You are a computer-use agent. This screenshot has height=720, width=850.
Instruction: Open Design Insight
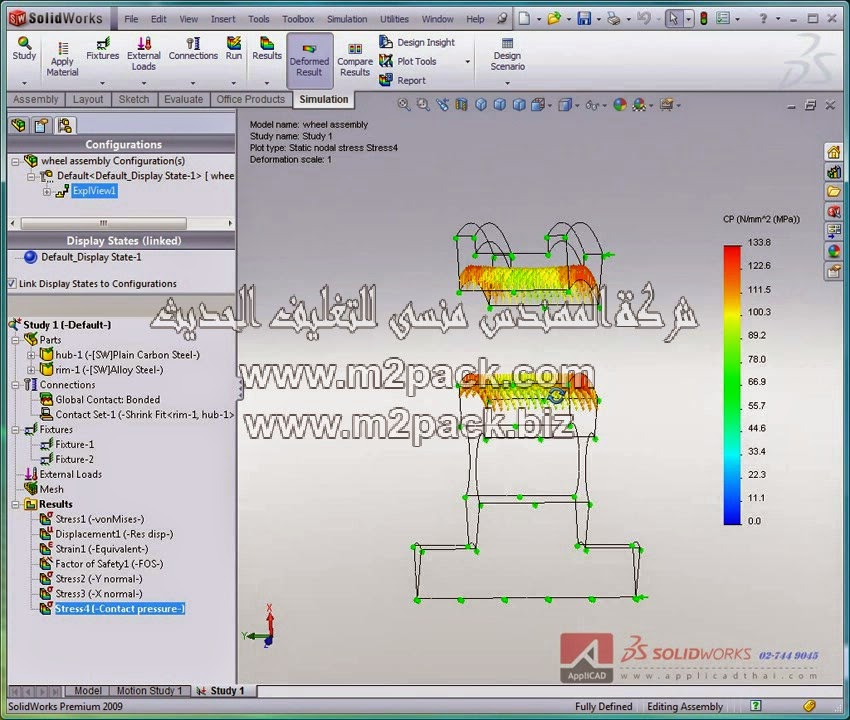pos(417,42)
